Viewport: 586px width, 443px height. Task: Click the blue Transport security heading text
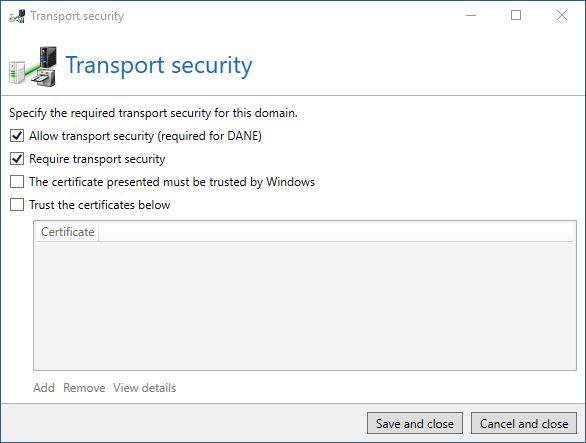[159, 66]
